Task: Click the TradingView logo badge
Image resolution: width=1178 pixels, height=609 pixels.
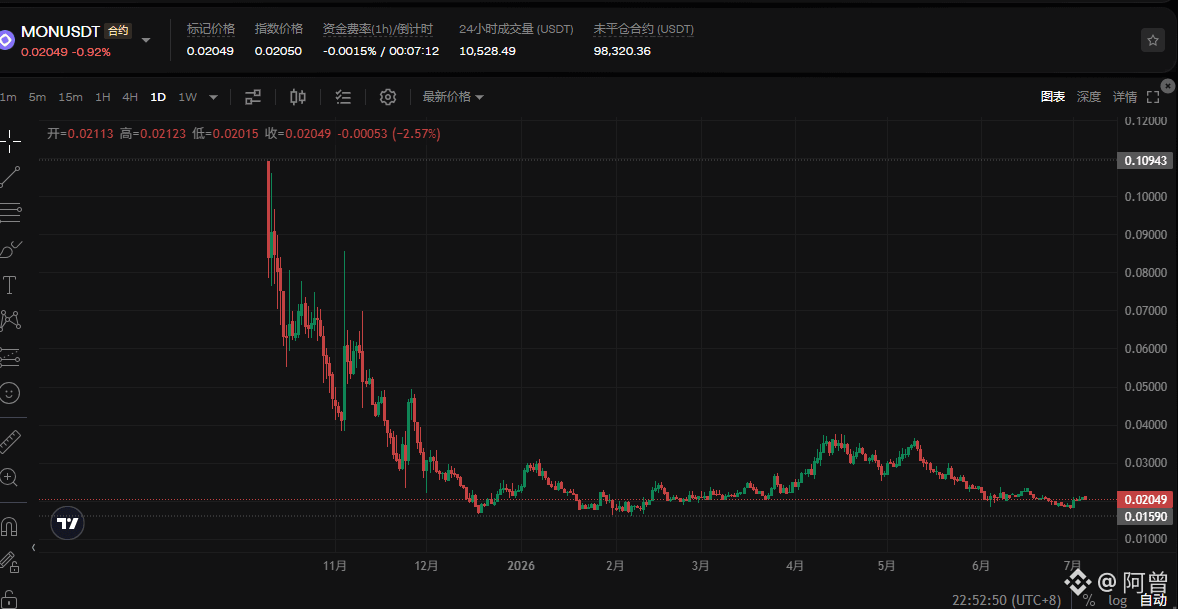Action: tap(68, 523)
